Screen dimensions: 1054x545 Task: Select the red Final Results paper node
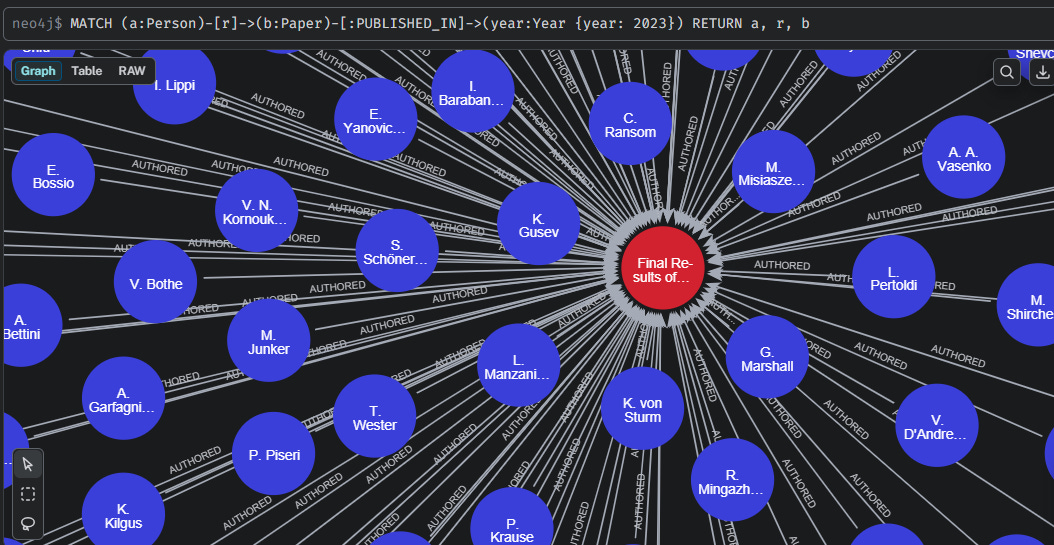tap(663, 268)
